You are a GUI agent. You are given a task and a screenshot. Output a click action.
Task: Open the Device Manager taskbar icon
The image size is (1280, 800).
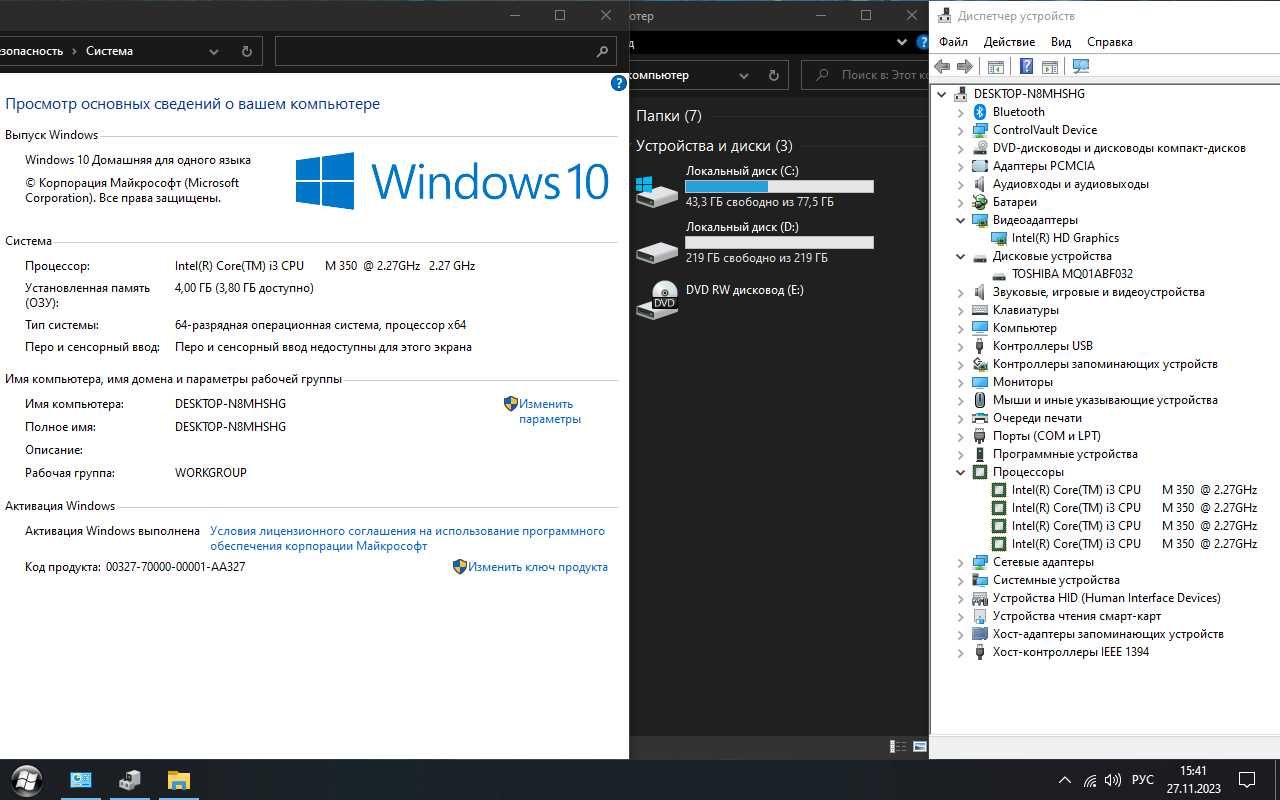click(x=129, y=780)
